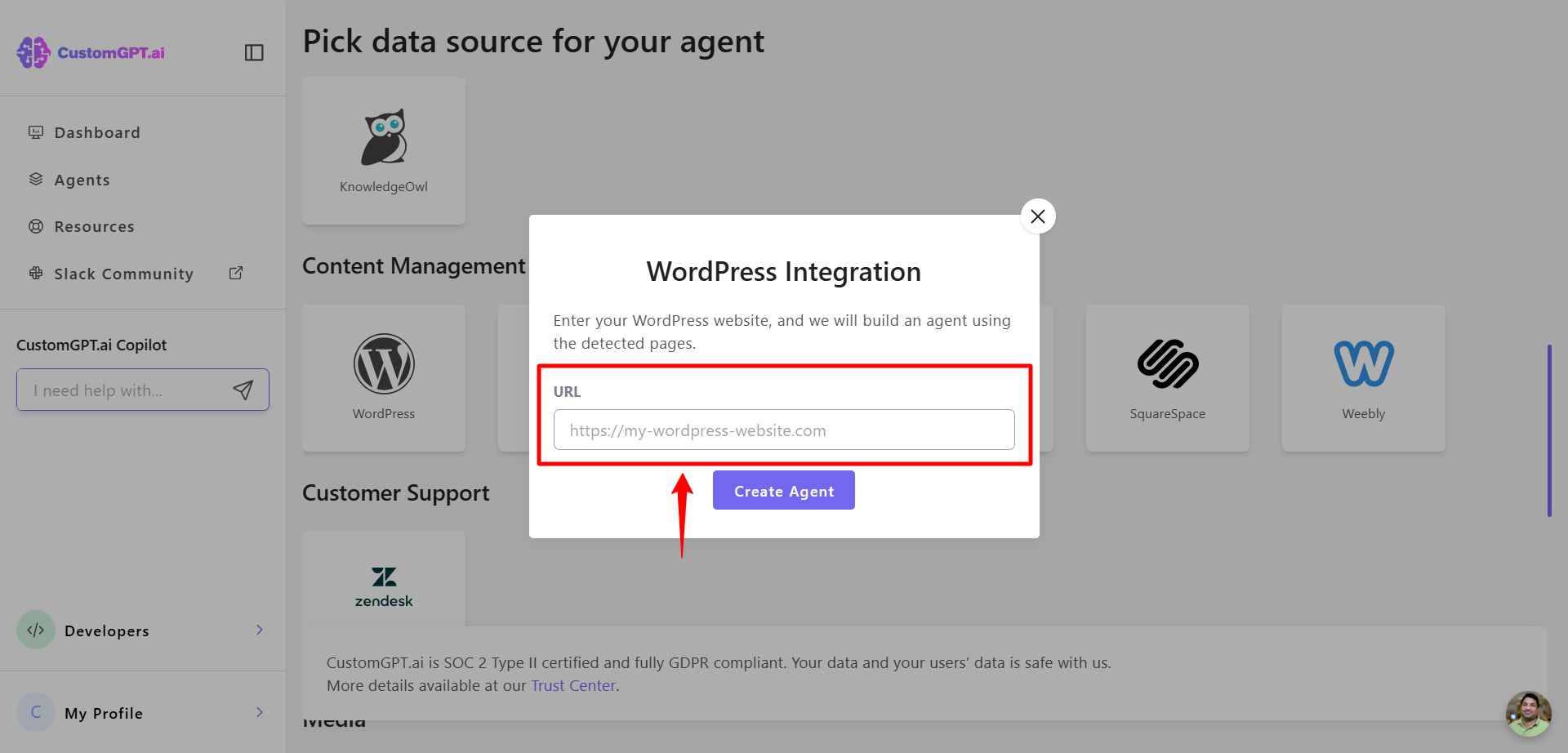Image resolution: width=1568 pixels, height=753 pixels.
Task: Expand the My Profile chevron
Action: (259, 712)
